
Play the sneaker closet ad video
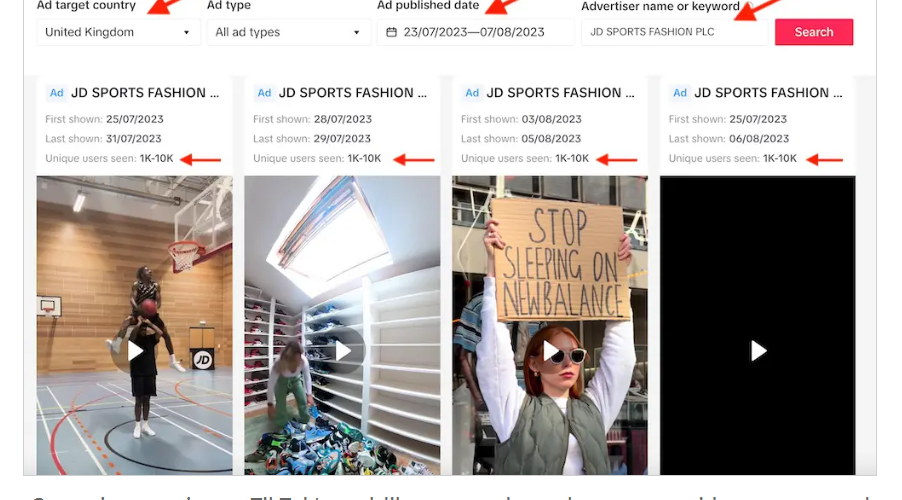(342, 350)
